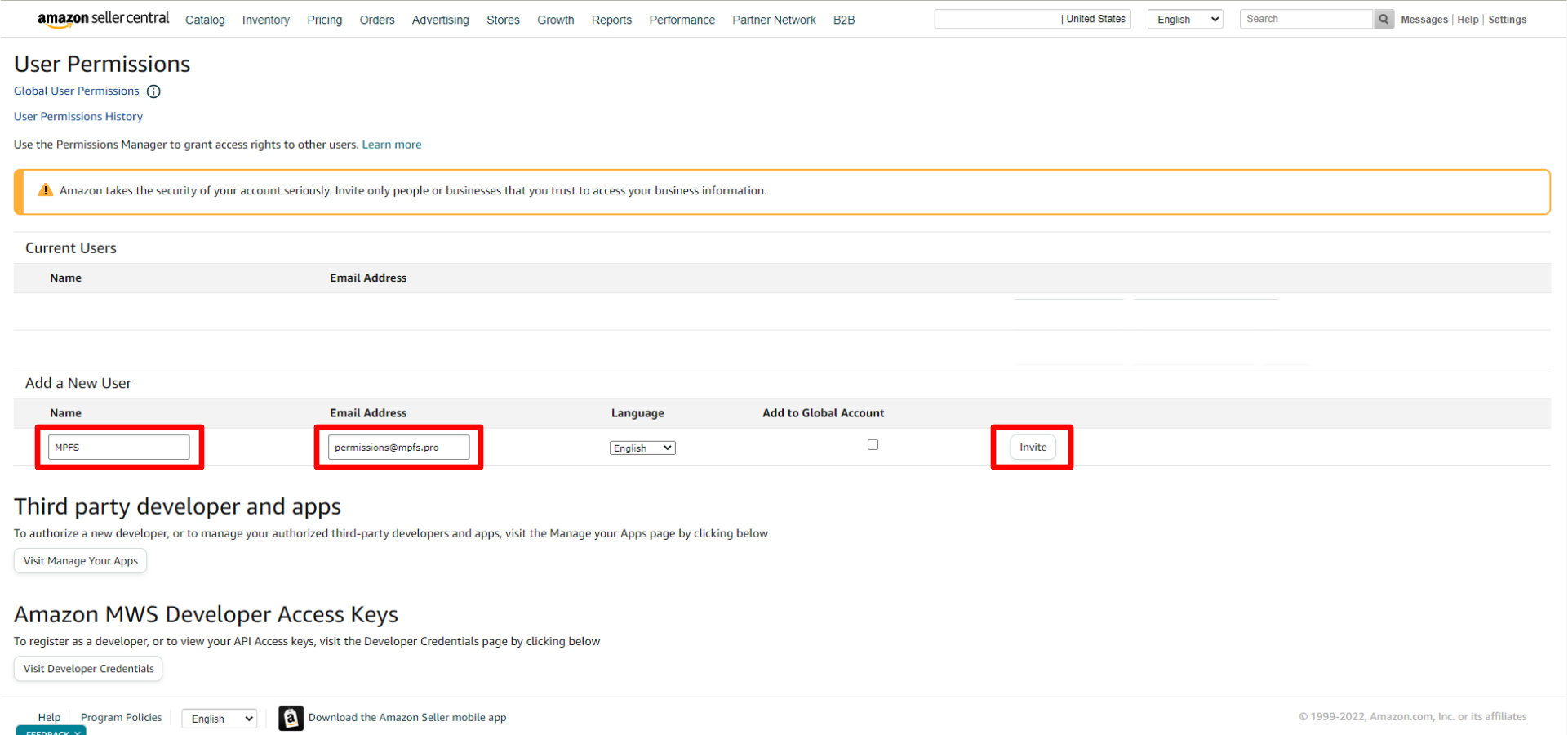
Task: Click Visit Developer Credentials button
Action: pos(88,669)
